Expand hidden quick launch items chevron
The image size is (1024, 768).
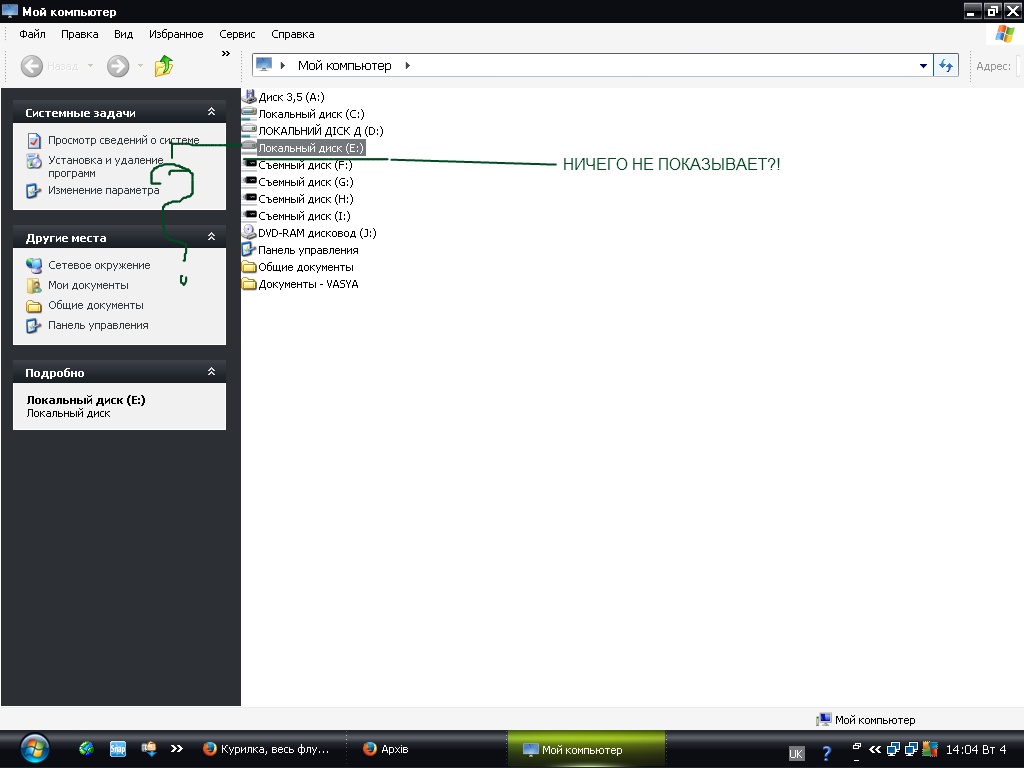tap(176, 748)
